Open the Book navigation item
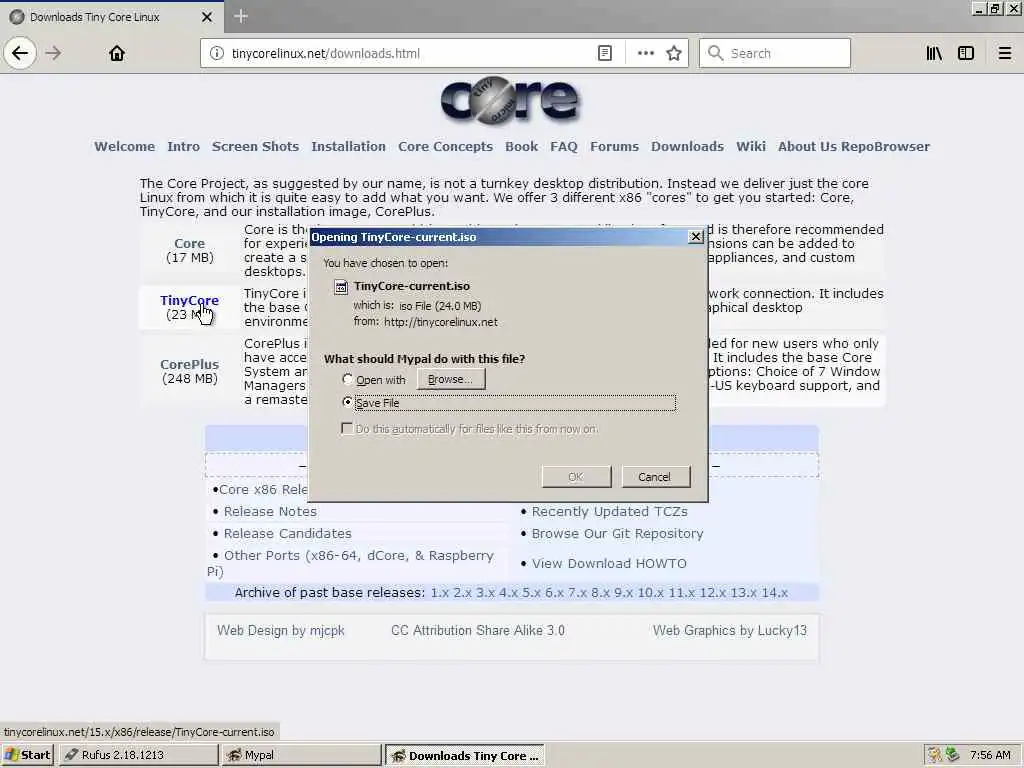This screenshot has height=768, width=1024. point(522,146)
